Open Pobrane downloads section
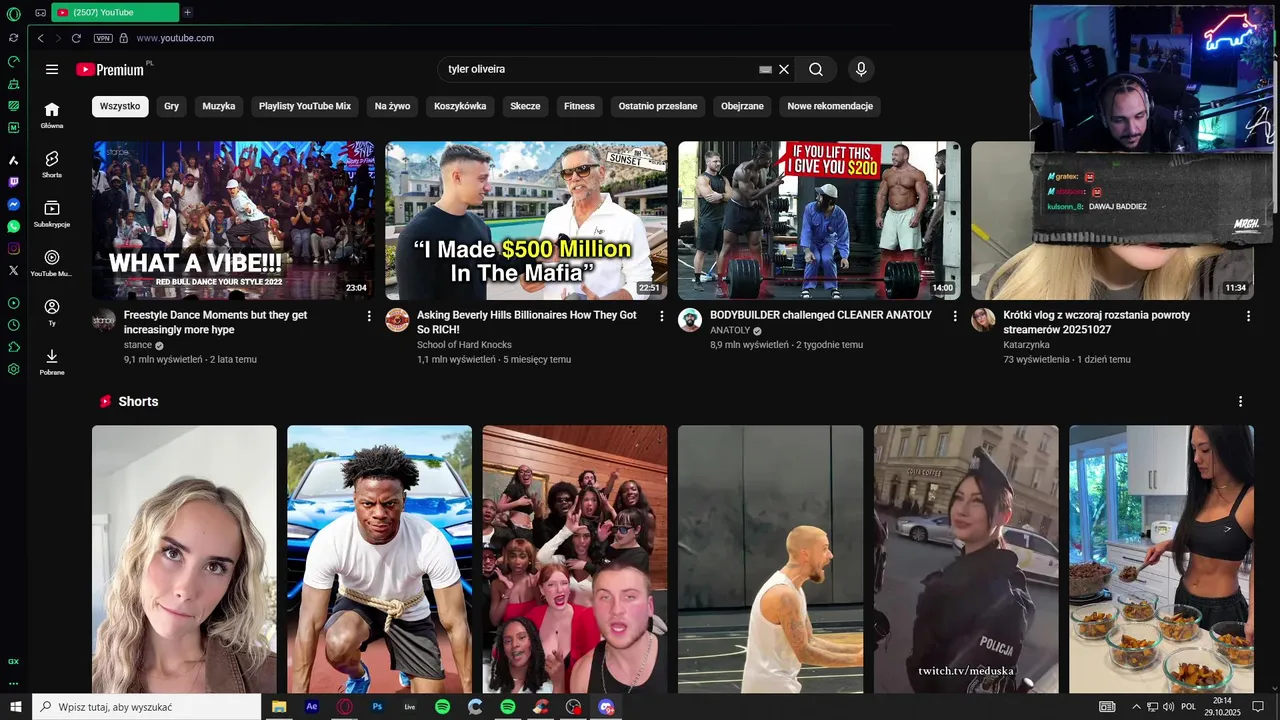This screenshot has width=1280, height=720. pos(52,362)
